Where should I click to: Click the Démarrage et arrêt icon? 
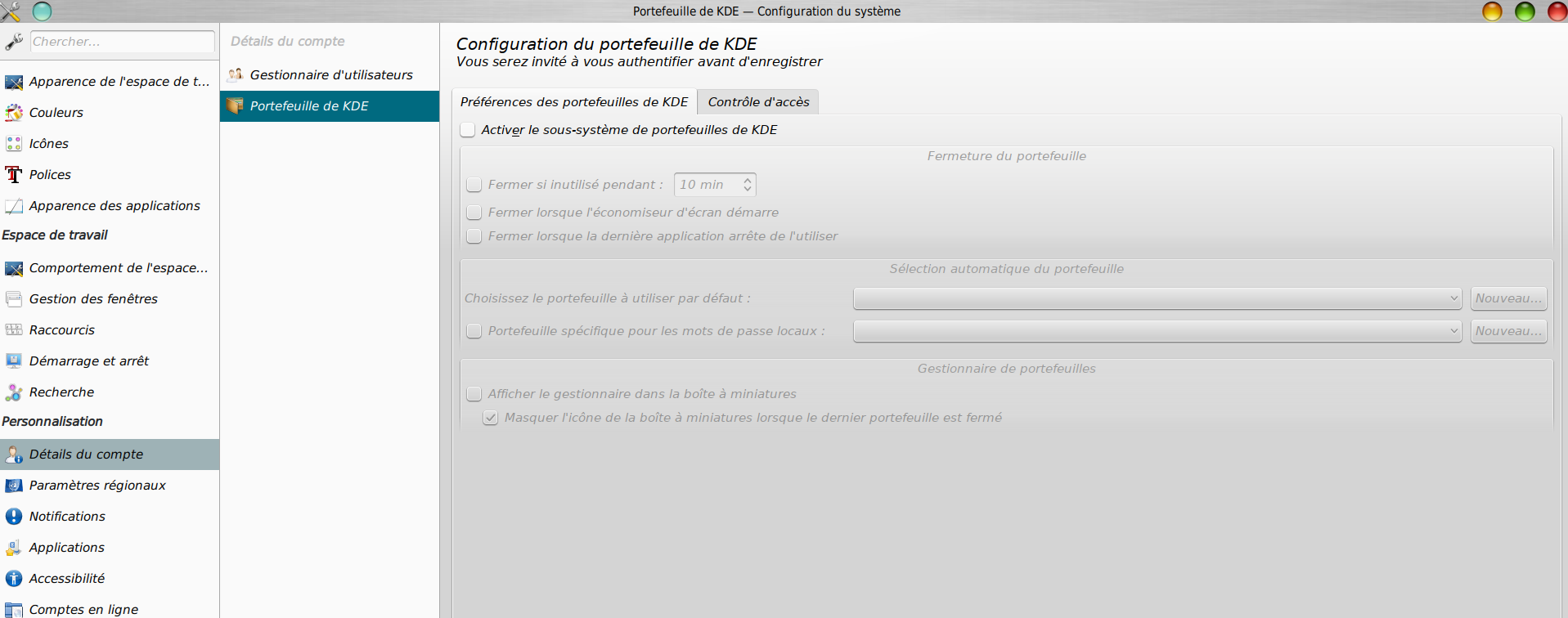click(x=14, y=361)
